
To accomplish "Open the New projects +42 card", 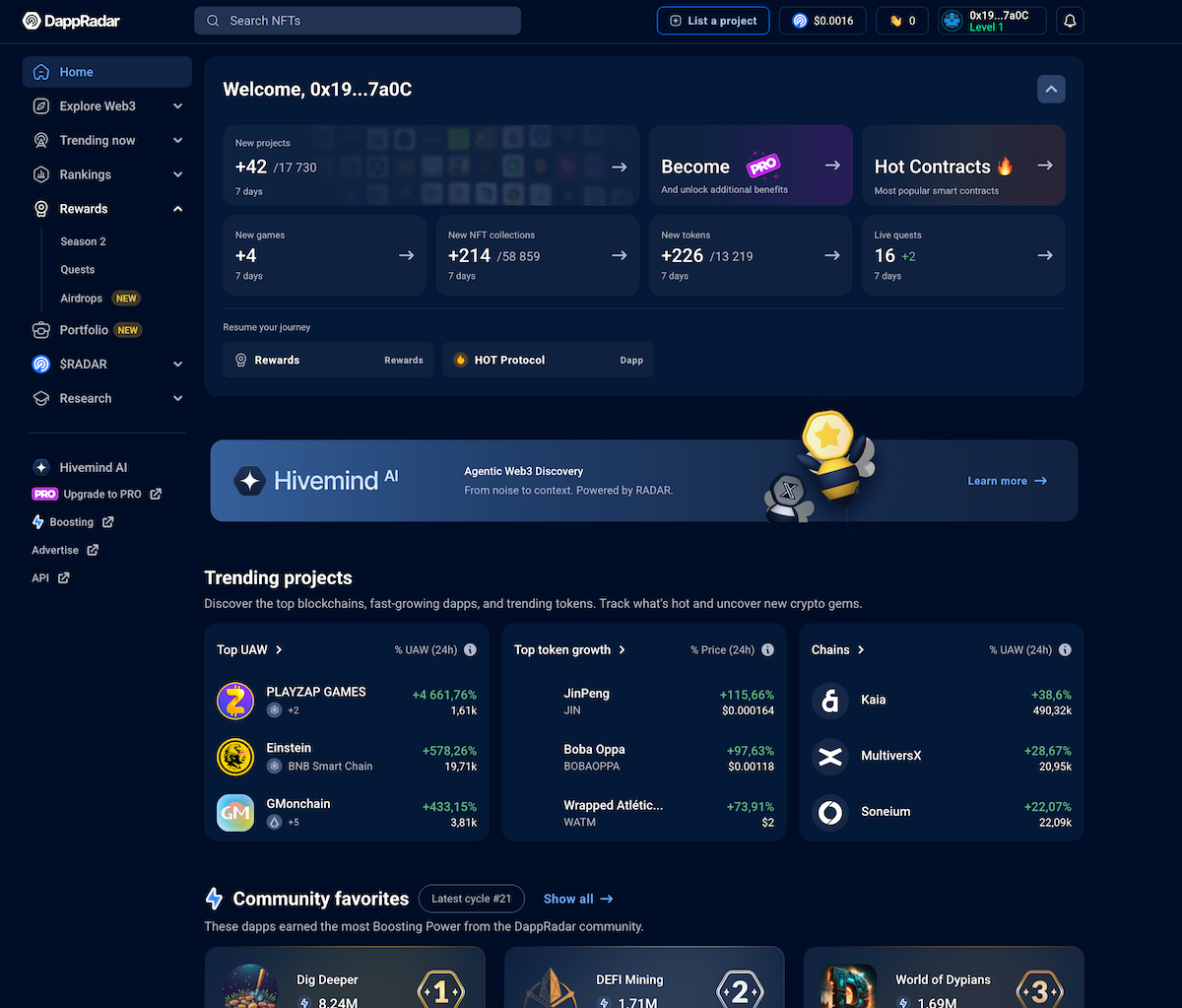I will pos(431,166).
